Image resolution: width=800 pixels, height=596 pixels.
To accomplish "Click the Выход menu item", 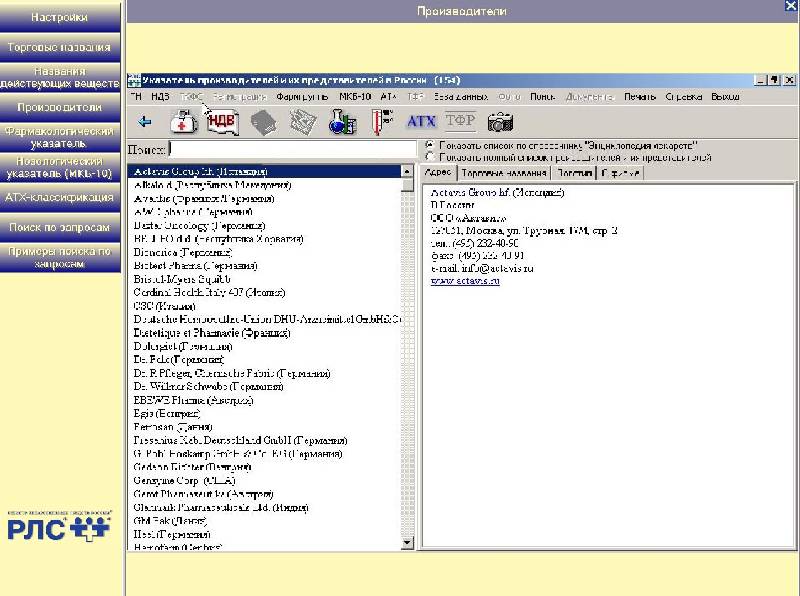I will tap(726, 96).
